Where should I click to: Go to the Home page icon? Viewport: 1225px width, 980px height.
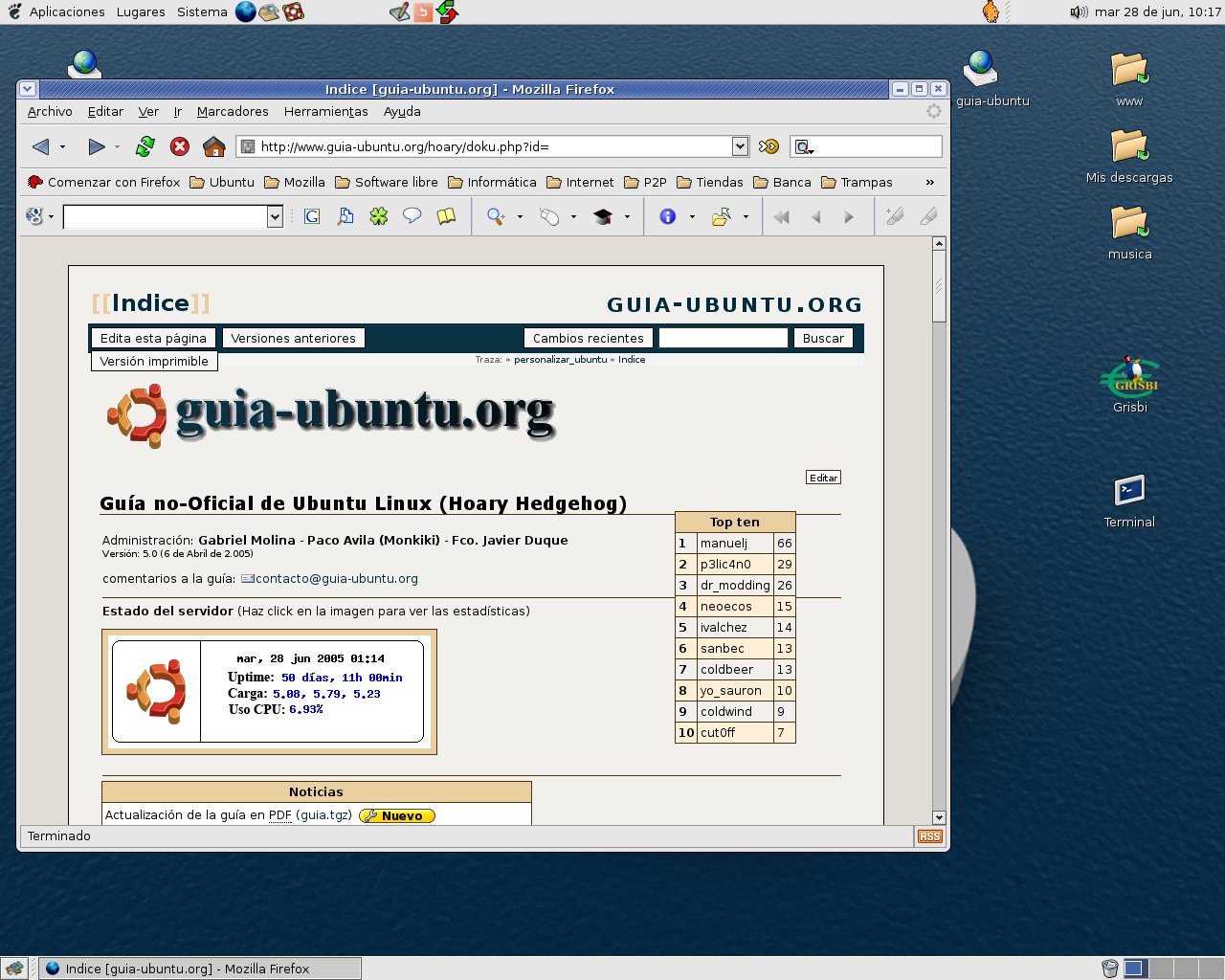click(214, 146)
